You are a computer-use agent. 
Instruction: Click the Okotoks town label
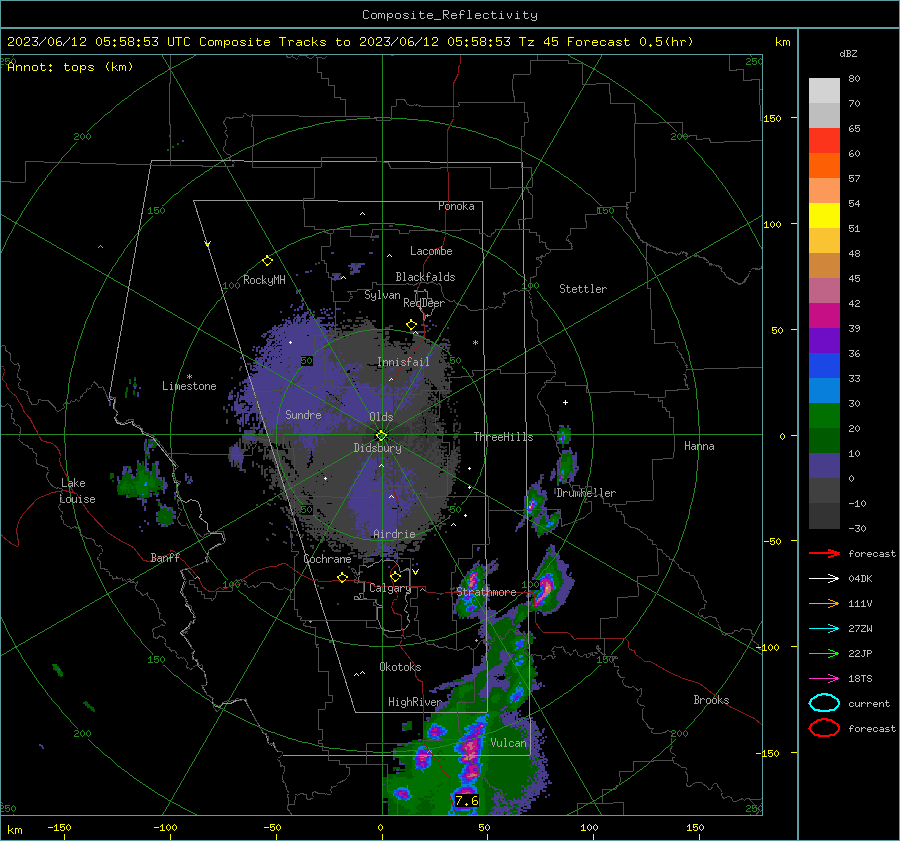400,667
